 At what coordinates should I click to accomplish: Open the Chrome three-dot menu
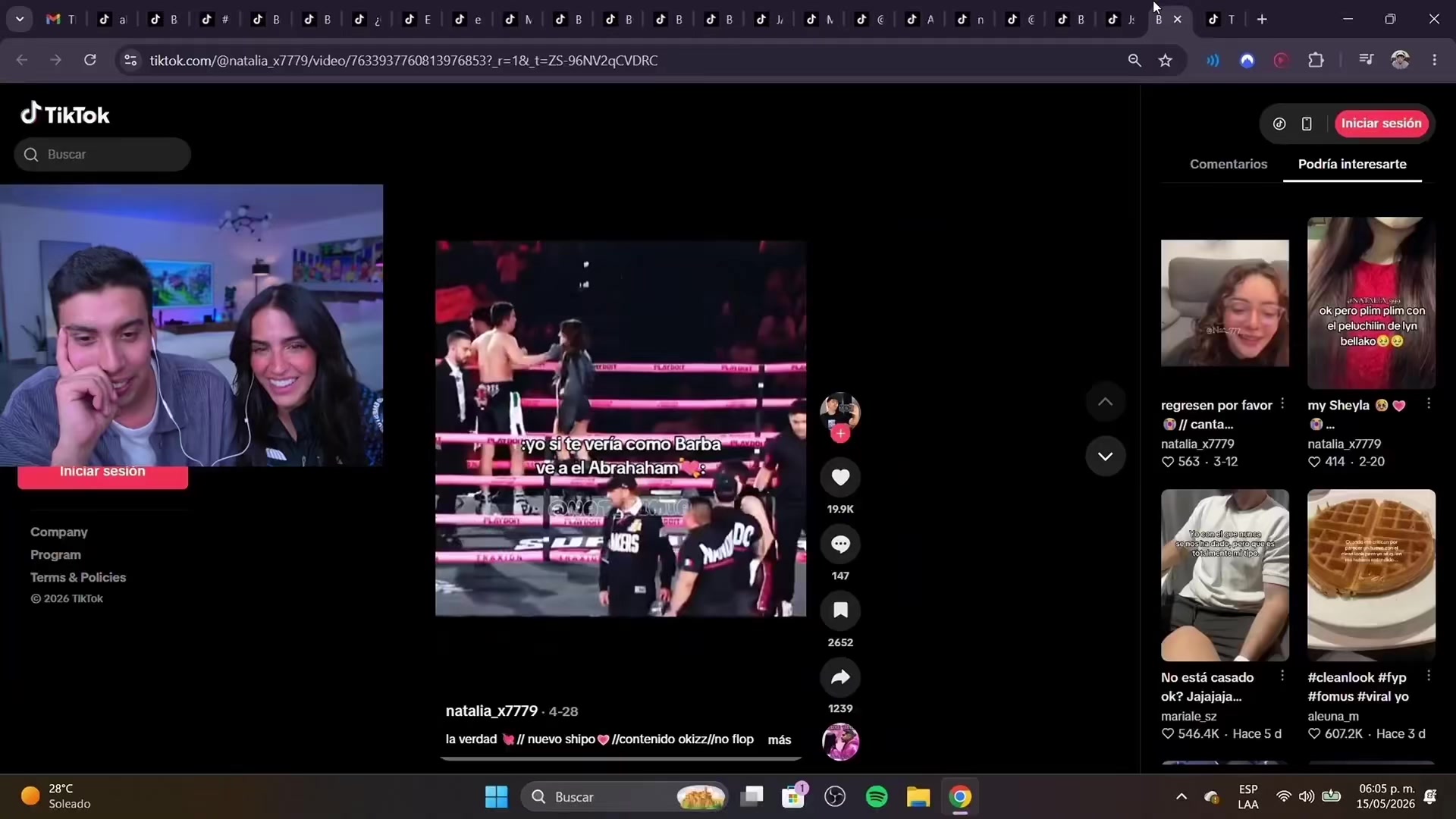[1434, 60]
